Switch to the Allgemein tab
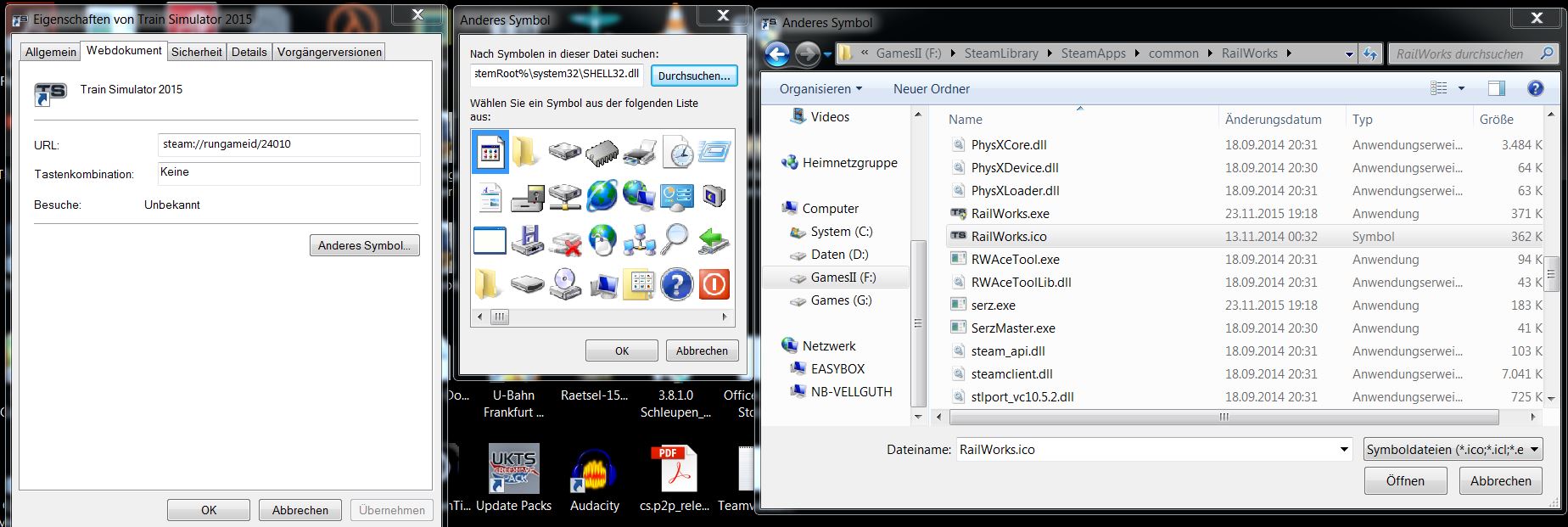The width and height of the screenshot is (1568, 527). coord(51,52)
